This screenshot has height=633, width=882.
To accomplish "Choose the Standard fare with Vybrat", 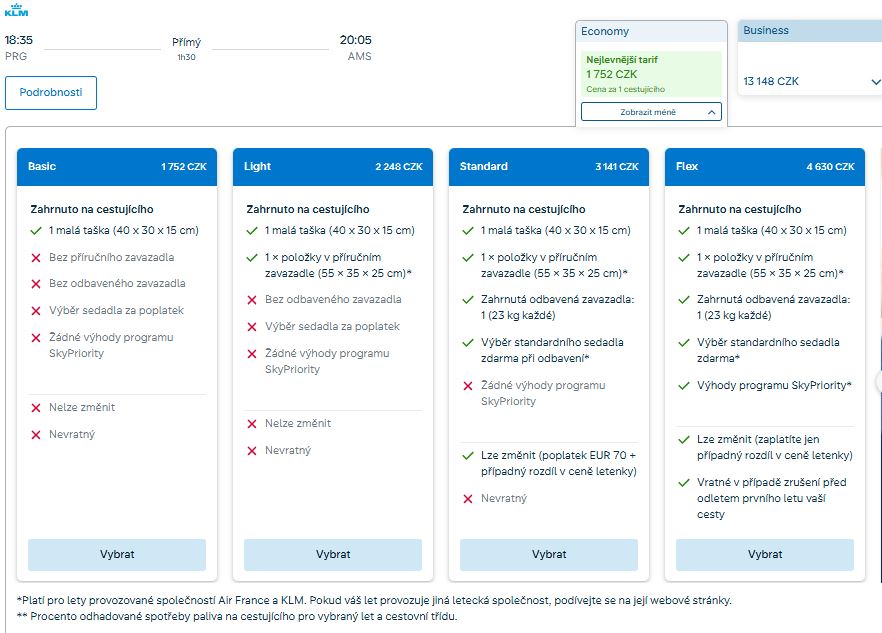I will click(x=549, y=554).
